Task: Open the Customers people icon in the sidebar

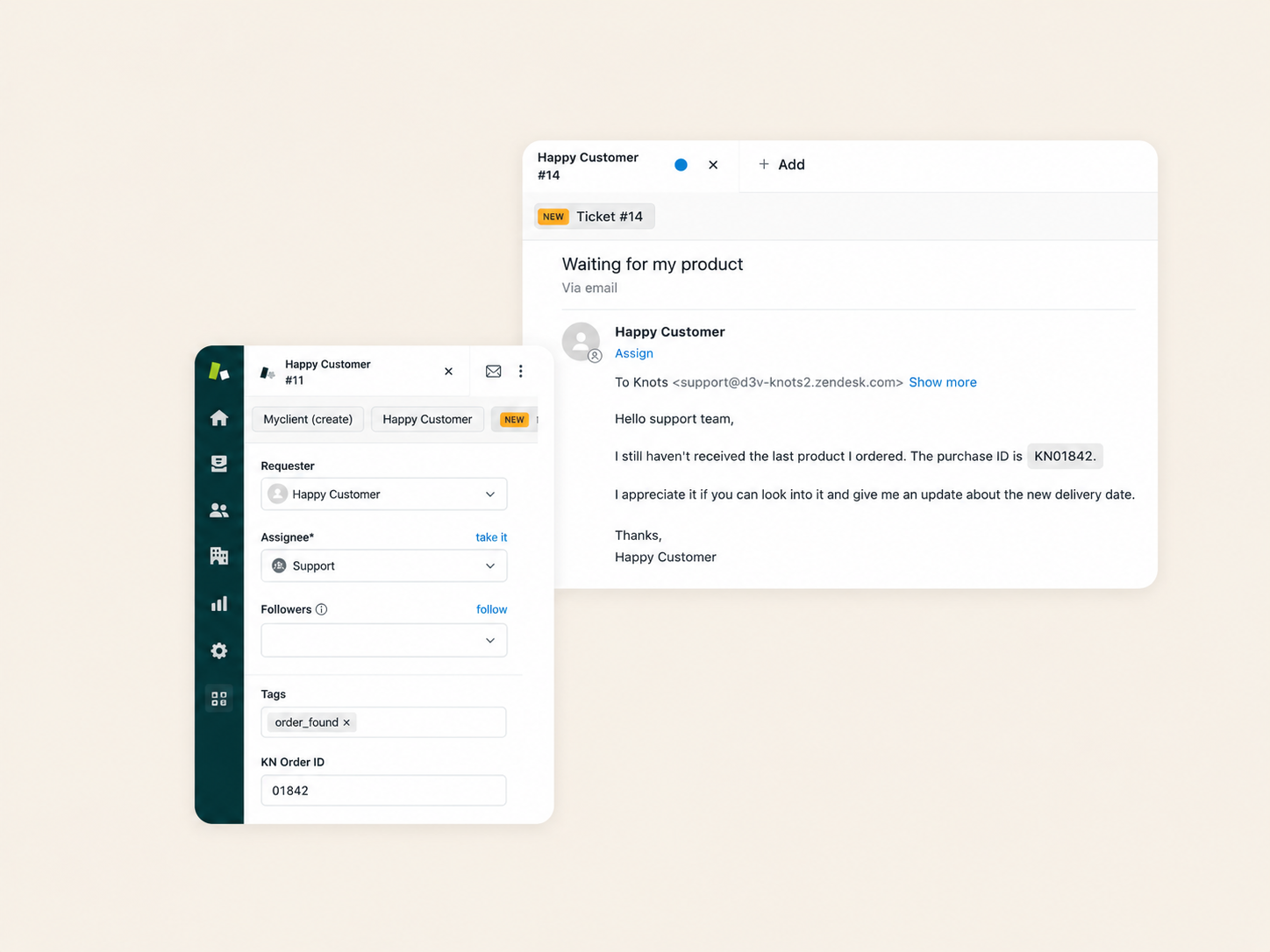Action: coord(219,510)
